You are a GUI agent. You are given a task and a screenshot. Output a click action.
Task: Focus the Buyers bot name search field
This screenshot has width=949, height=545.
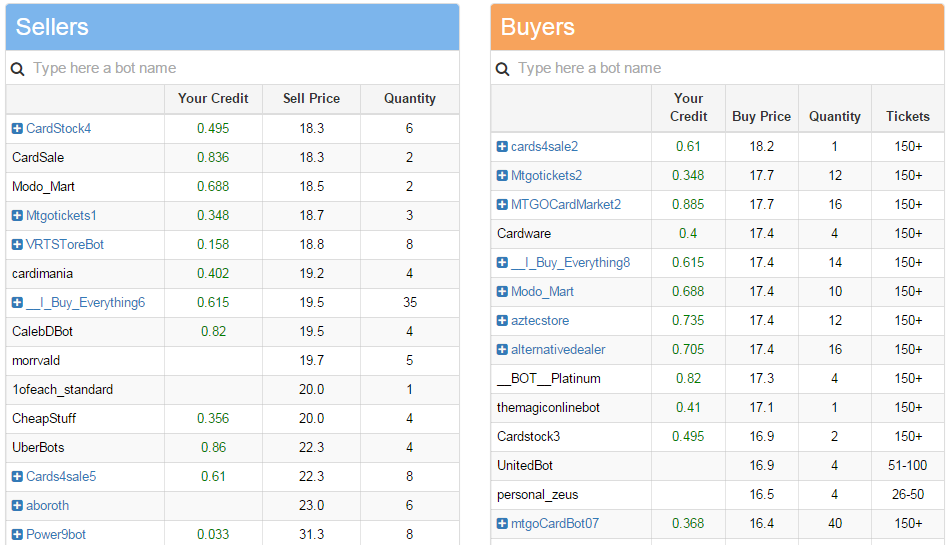click(x=725, y=68)
